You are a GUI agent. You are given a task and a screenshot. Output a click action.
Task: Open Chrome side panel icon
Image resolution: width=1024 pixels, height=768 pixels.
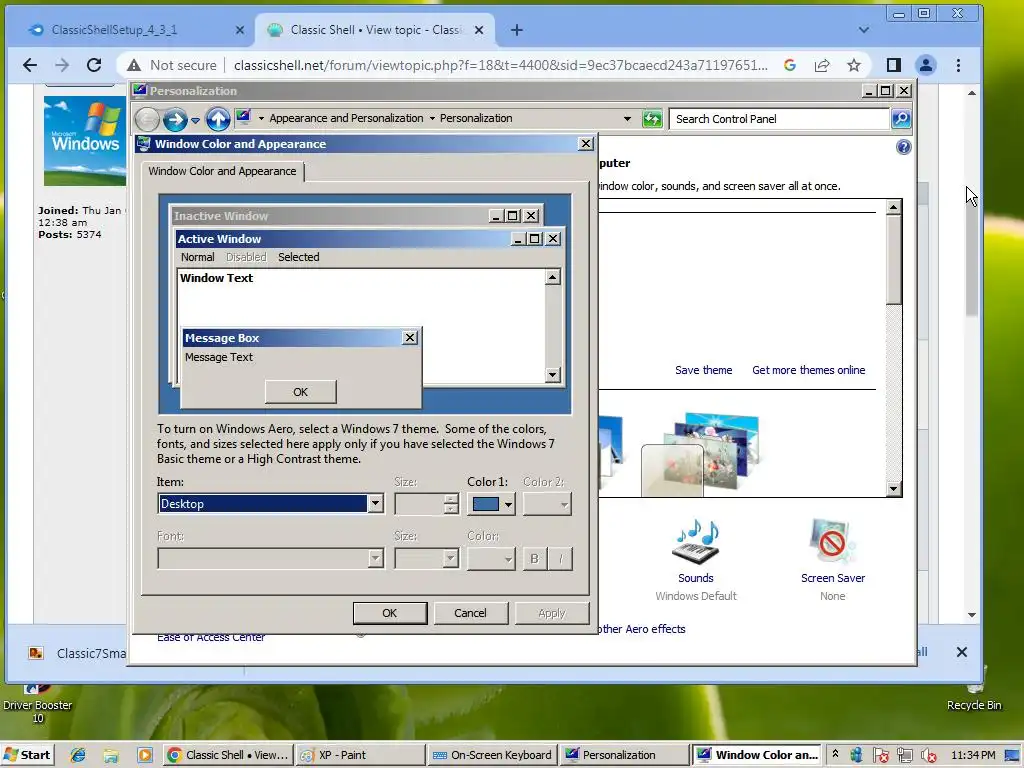(x=893, y=65)
